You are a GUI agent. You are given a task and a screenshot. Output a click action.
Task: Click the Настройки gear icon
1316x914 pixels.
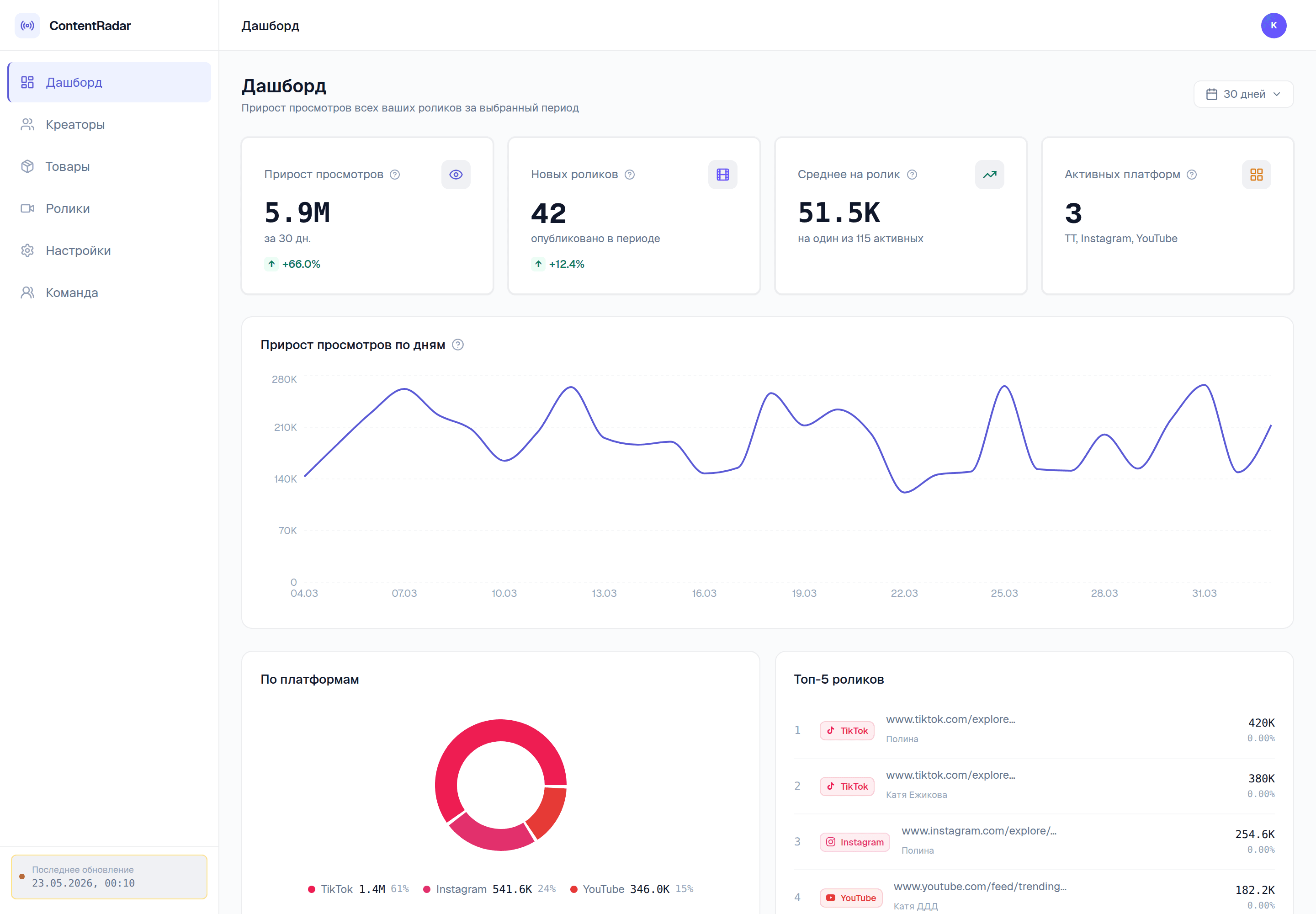coord(27,251)
